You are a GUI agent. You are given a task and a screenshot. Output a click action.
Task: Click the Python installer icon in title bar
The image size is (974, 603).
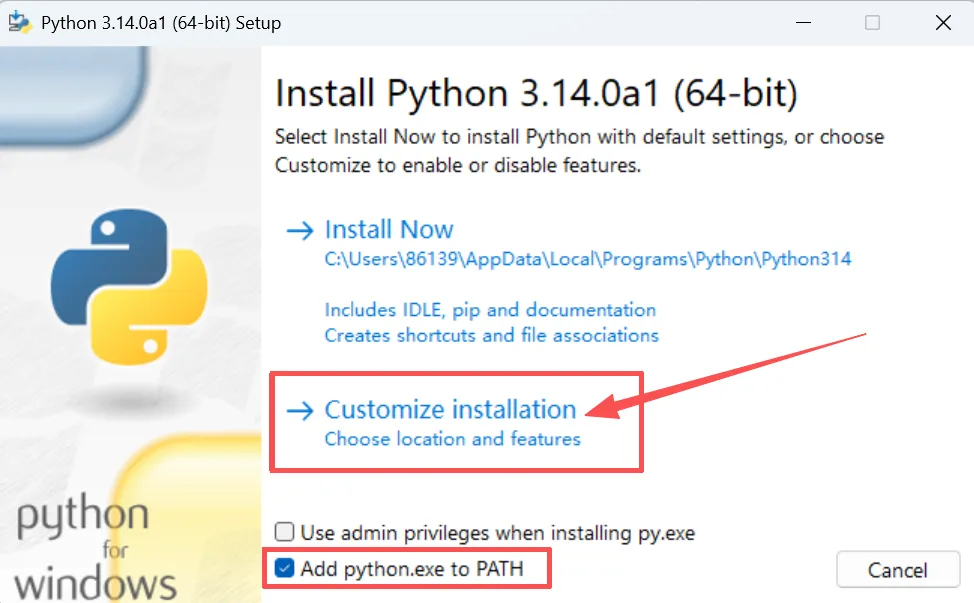click(x=19, y=22)
